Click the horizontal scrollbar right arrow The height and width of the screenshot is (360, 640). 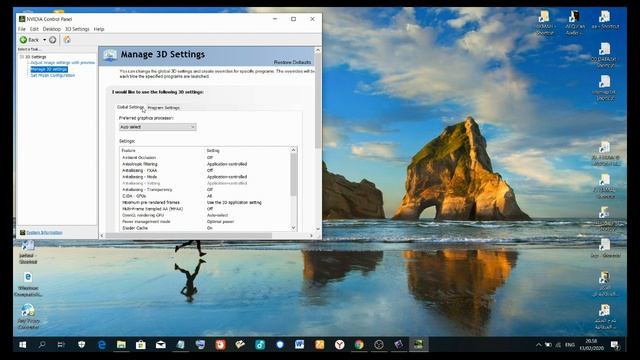tap(311, 236)
